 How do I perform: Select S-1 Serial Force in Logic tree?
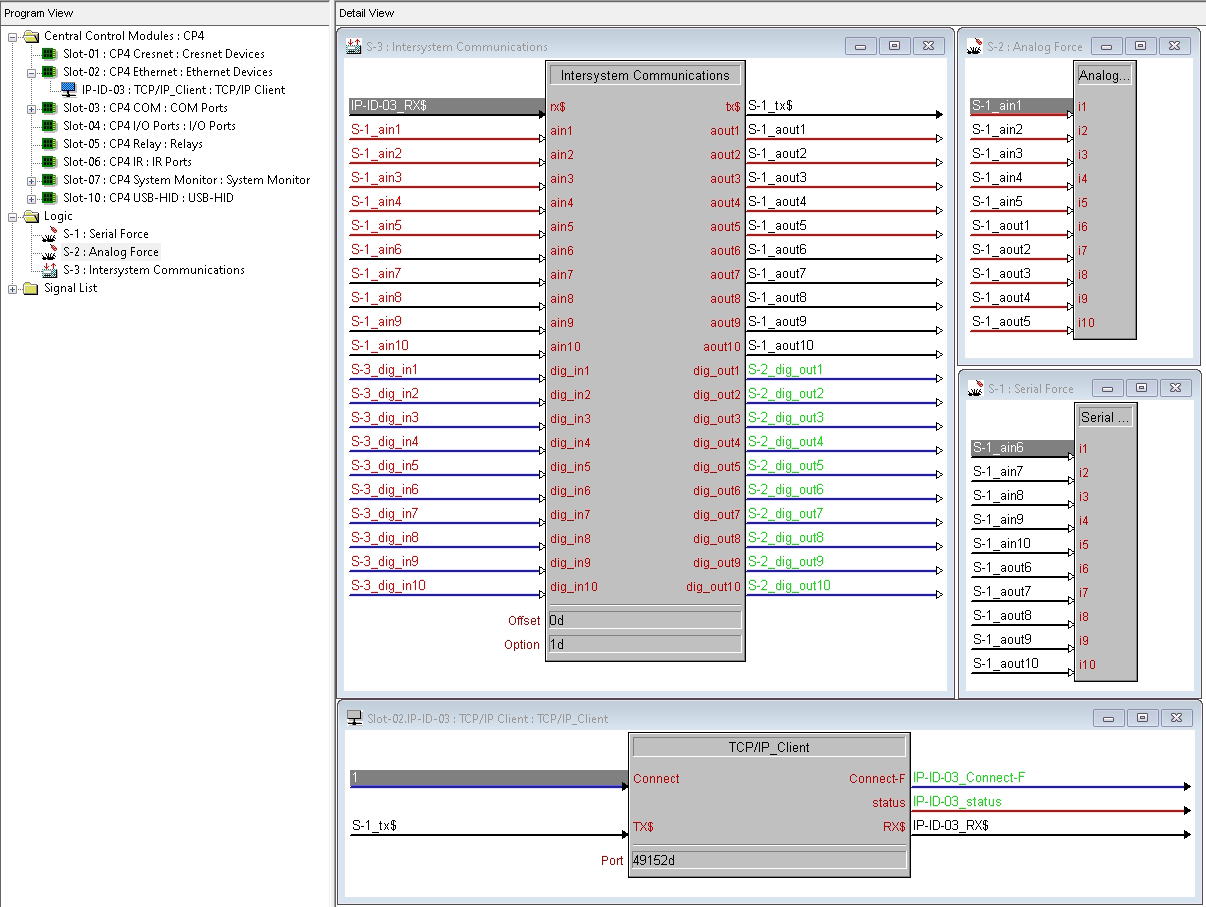(106, 234)
